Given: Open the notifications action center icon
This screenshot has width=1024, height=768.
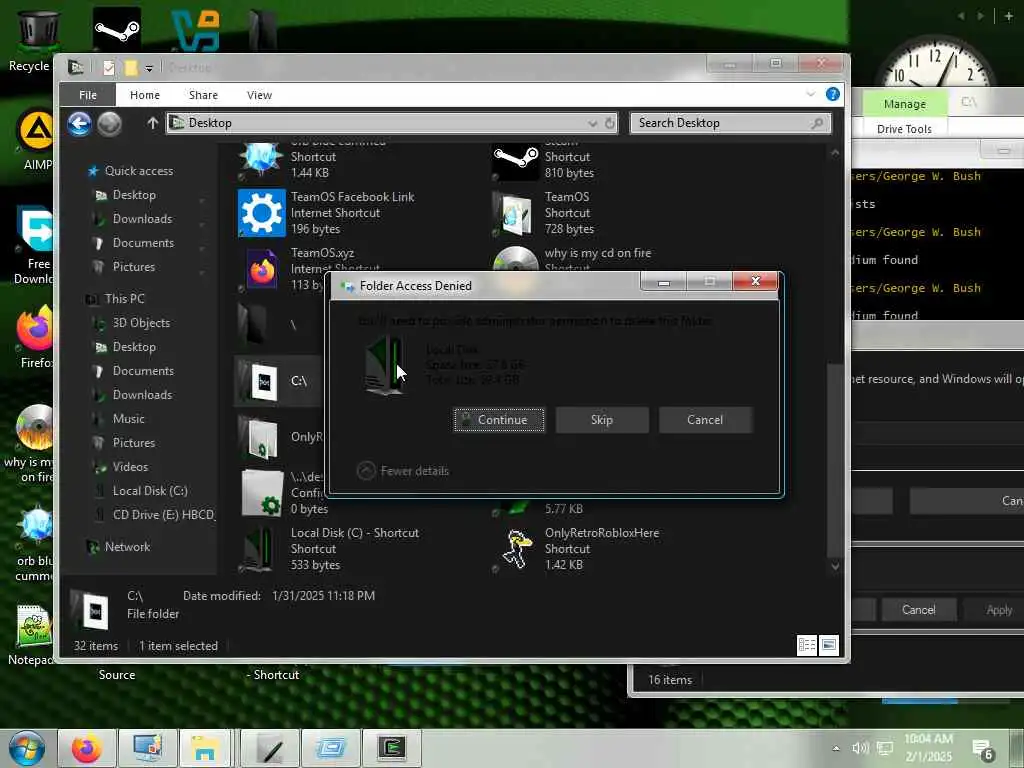Looking at the screenshot, I should click(983, 750).
